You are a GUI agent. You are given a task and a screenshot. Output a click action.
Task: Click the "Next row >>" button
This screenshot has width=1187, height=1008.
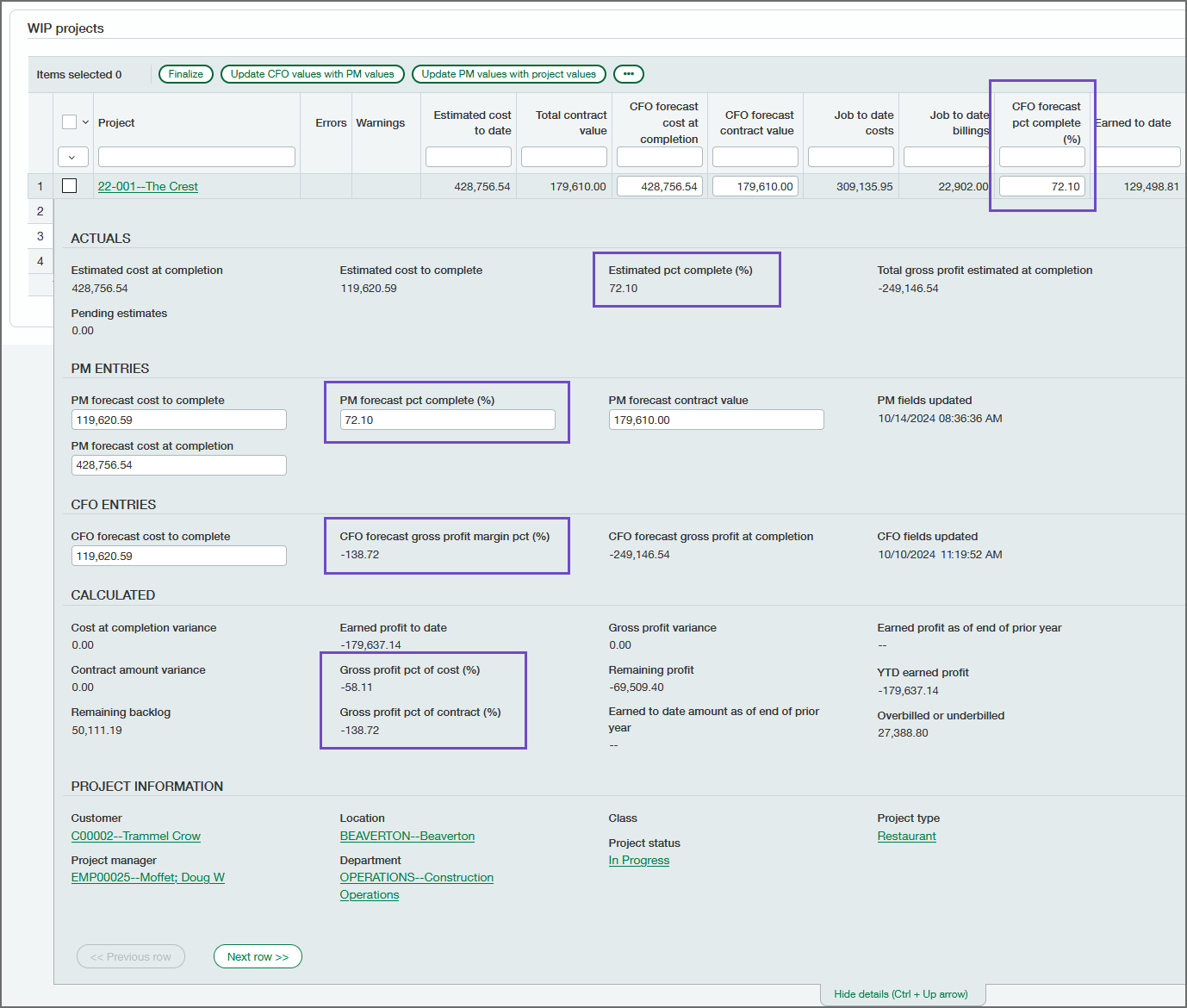pyautogui.click(x=257, y=956)
